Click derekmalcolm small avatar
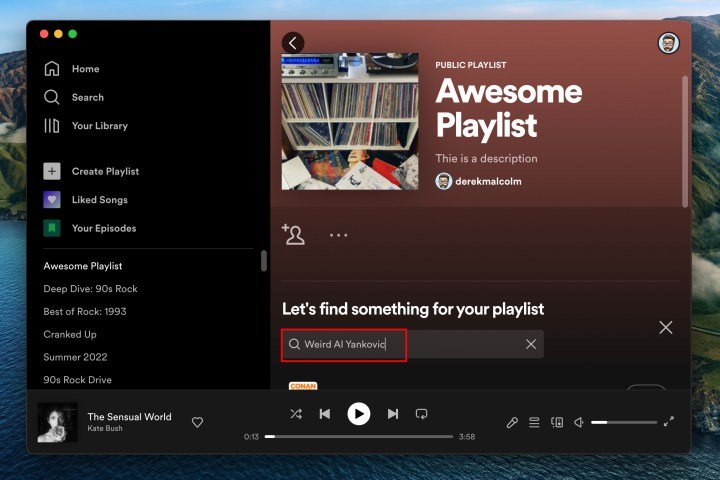 pyautogui.click(x=444, y=181)
